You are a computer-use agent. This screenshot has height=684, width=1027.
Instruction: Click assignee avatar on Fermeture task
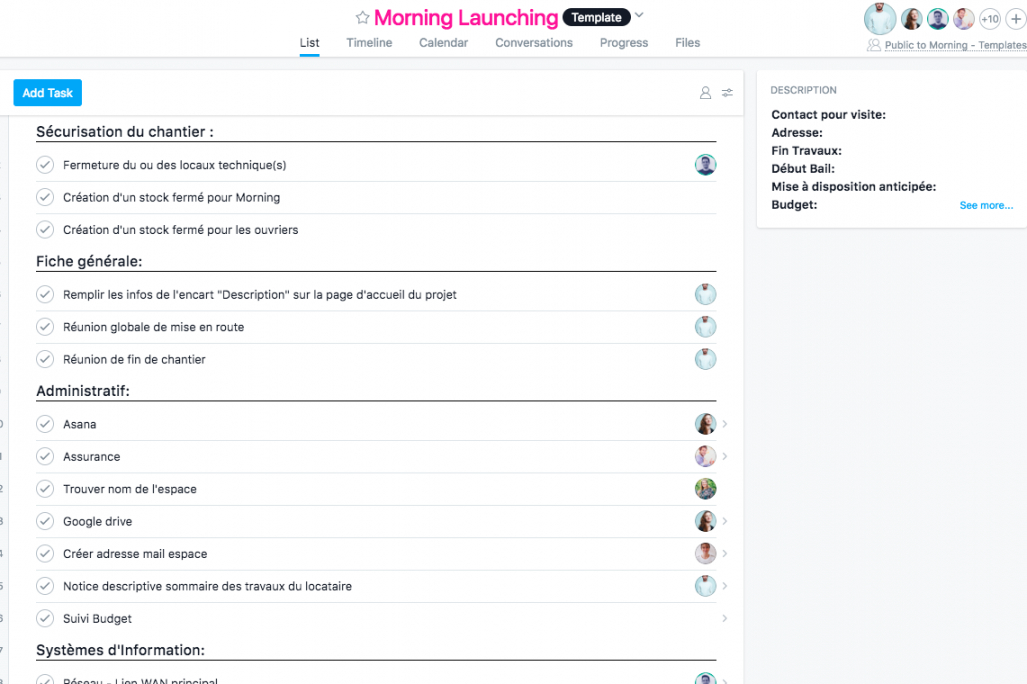[705, 165]
